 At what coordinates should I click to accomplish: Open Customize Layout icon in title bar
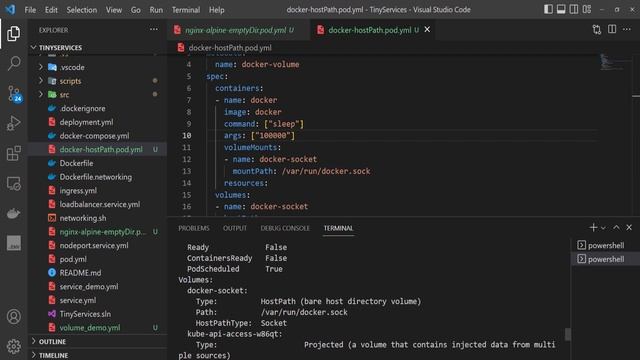[x=587, y=9]
